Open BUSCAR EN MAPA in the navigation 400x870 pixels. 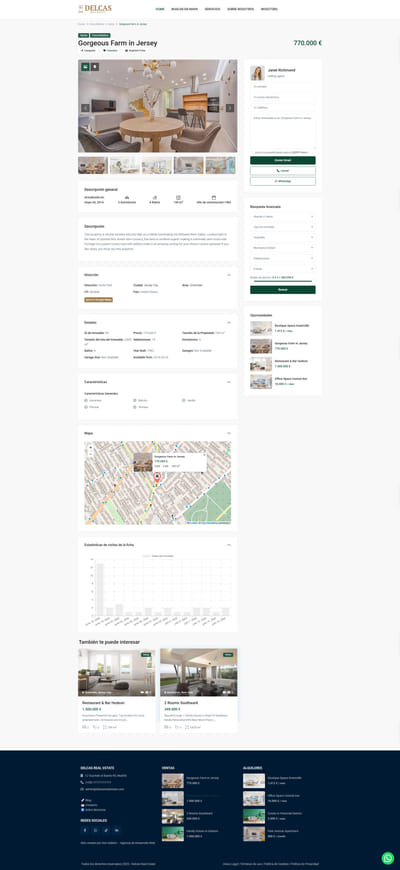coord(185,9)
